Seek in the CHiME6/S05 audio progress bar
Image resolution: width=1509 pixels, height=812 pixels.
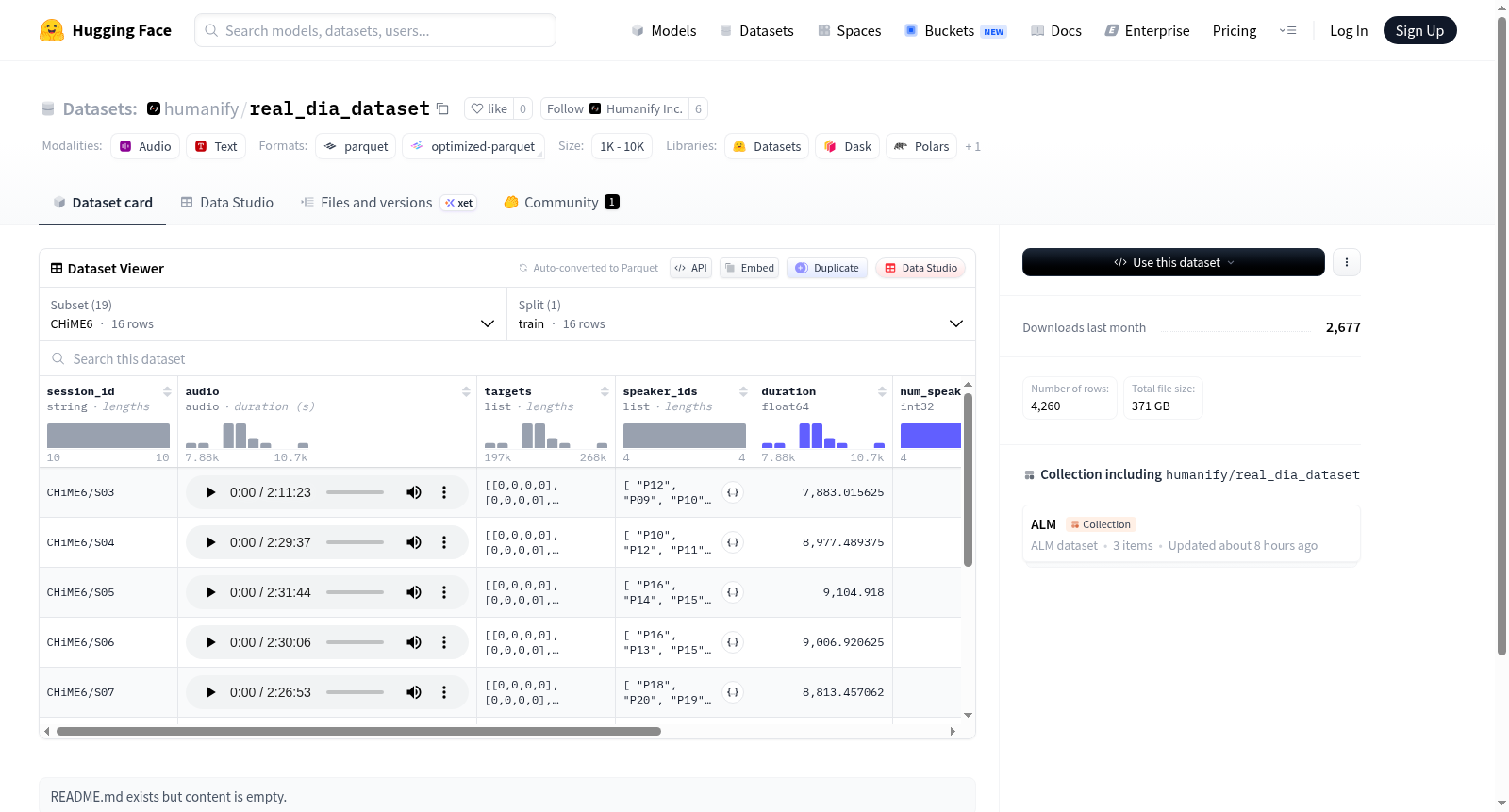355,592
